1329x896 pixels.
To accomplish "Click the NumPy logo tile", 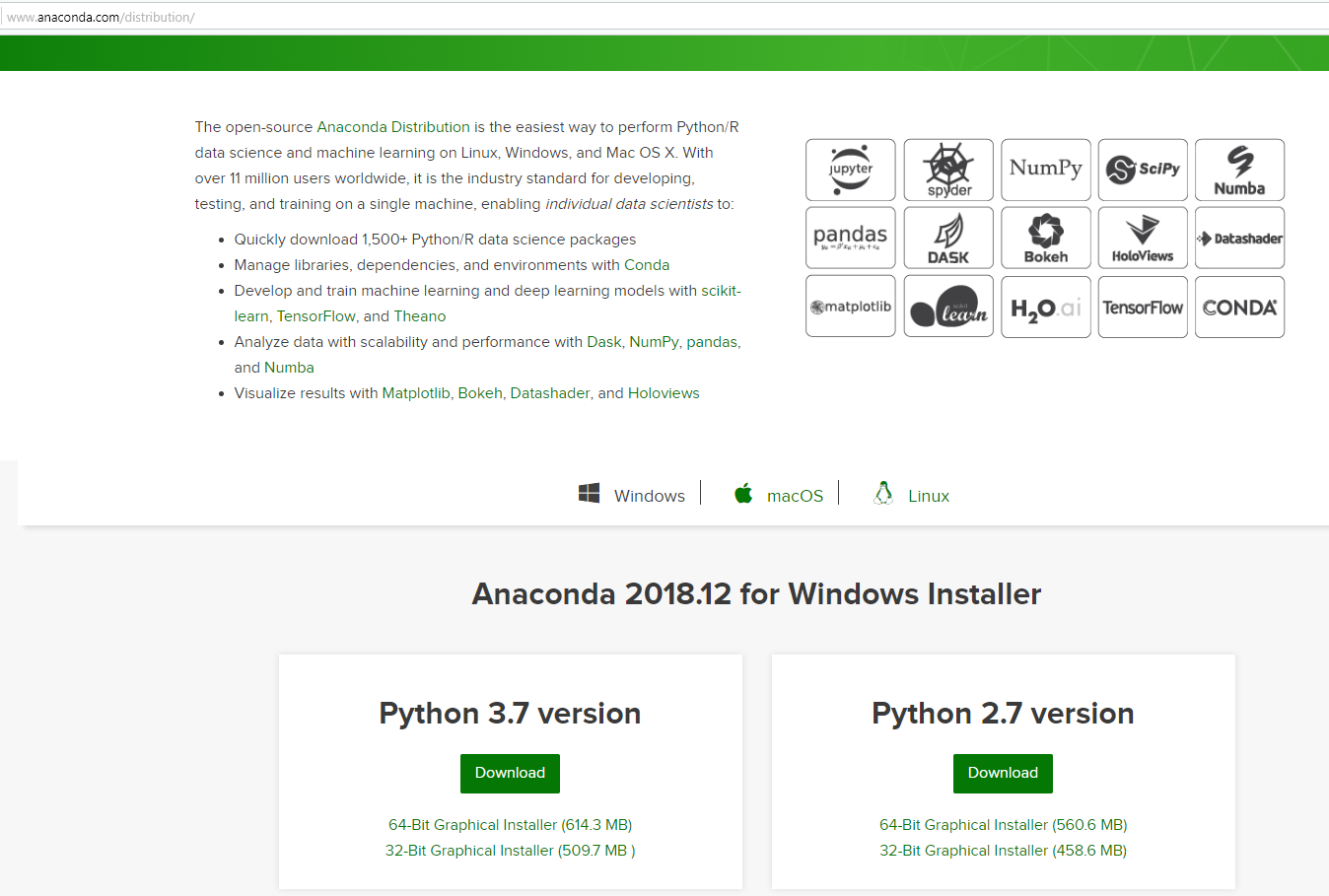I will tap(1045, 170).
